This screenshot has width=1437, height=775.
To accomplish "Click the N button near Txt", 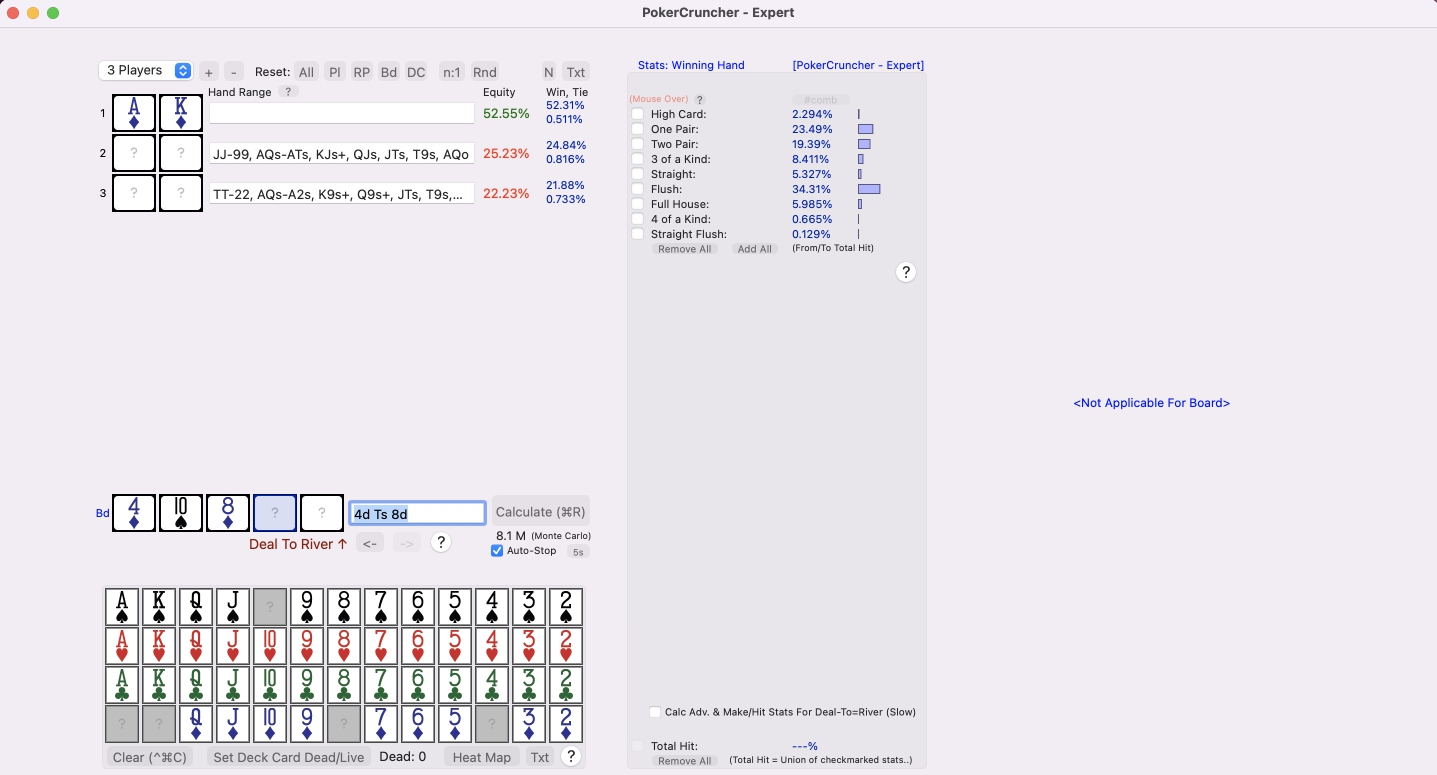I will 549,72.
